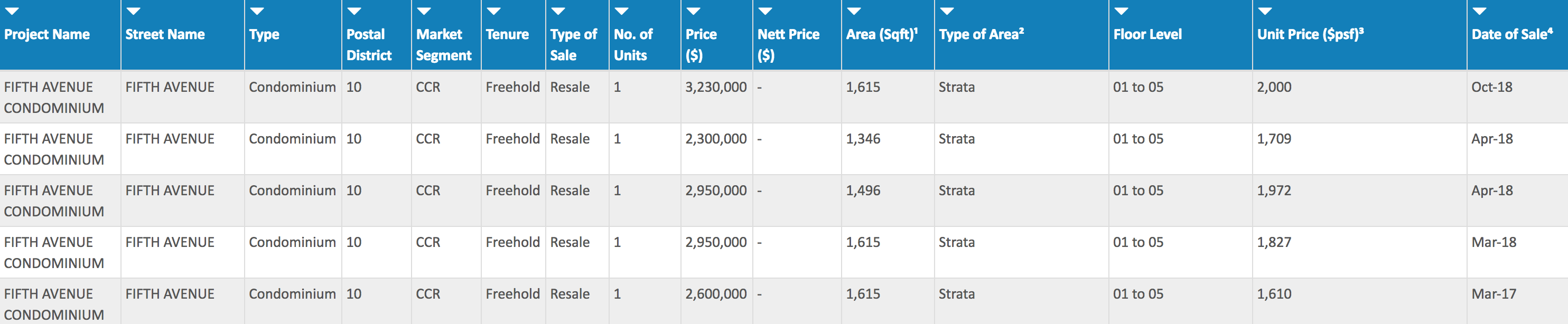1568x324 pixels.
Task: Click sort arrow above Type column
Action: tap(257, 11)
